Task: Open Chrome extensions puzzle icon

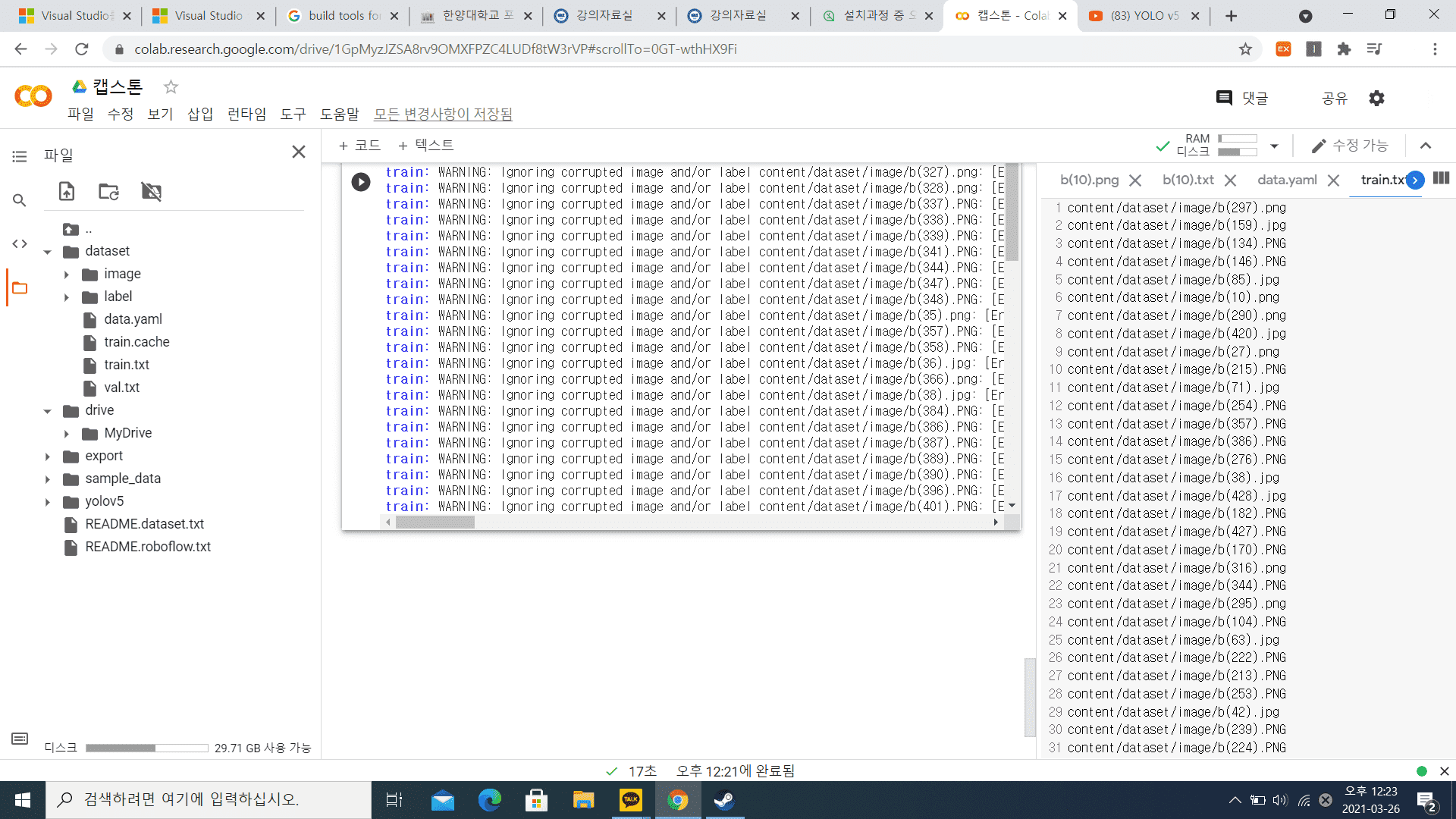Action: (1344, 49)
